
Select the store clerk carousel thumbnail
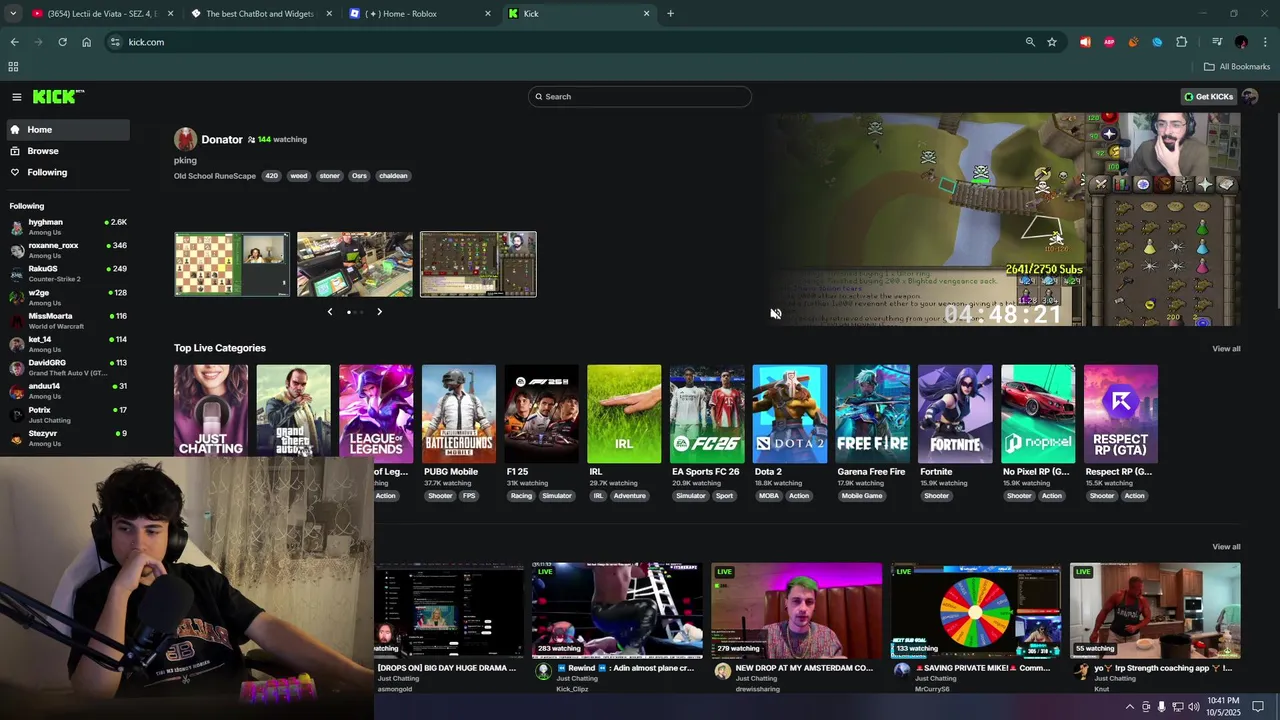pyautogui.click(x=355, y=264)
